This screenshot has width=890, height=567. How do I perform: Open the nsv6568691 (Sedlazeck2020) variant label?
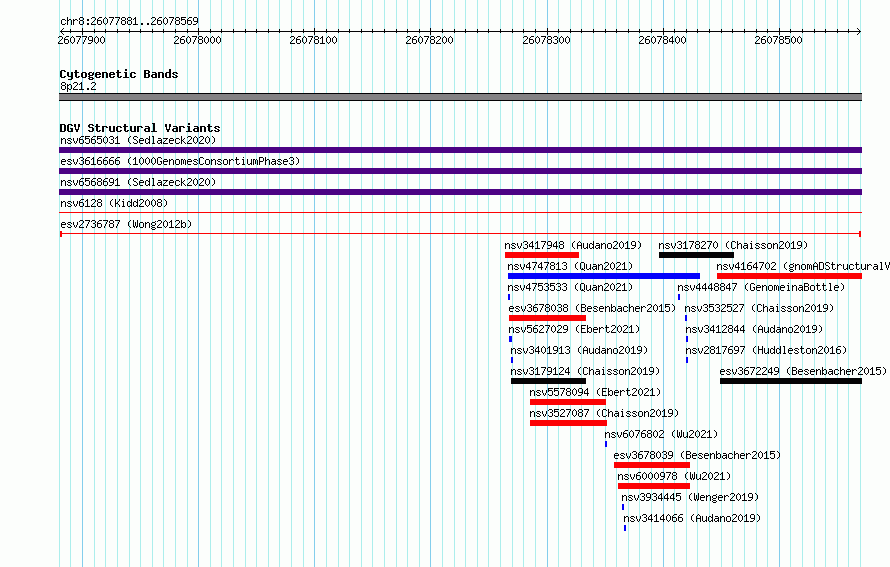pos(138,182)
